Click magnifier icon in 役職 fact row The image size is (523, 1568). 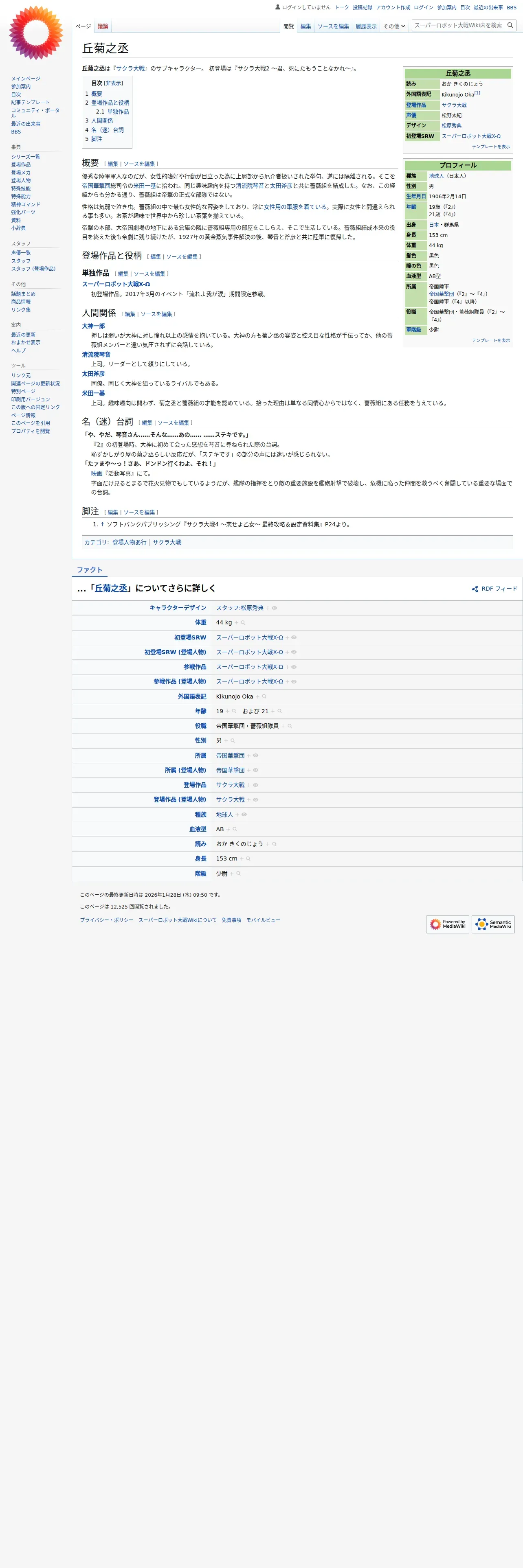[290, 726]
